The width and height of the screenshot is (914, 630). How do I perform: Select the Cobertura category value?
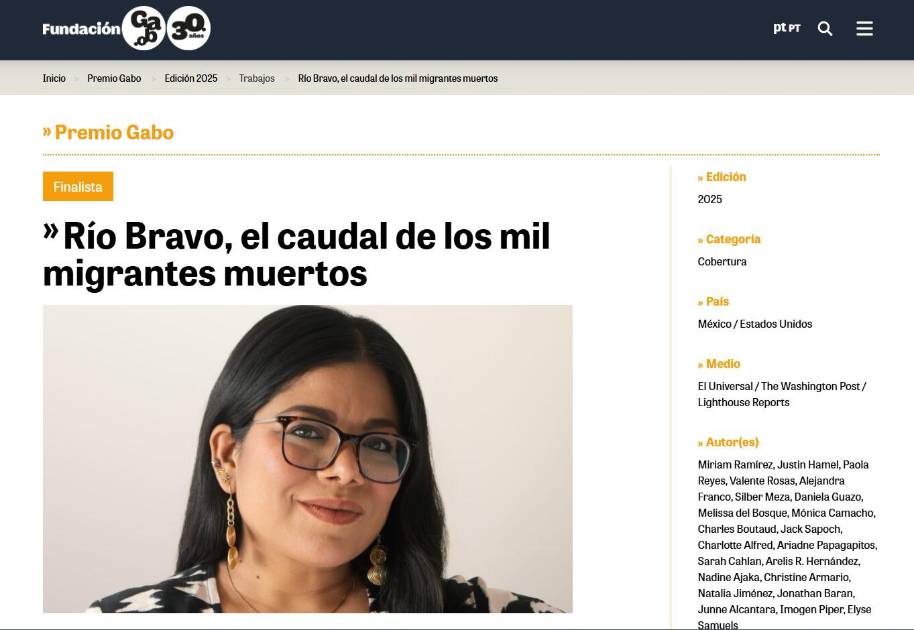click(x=722, y=262)
